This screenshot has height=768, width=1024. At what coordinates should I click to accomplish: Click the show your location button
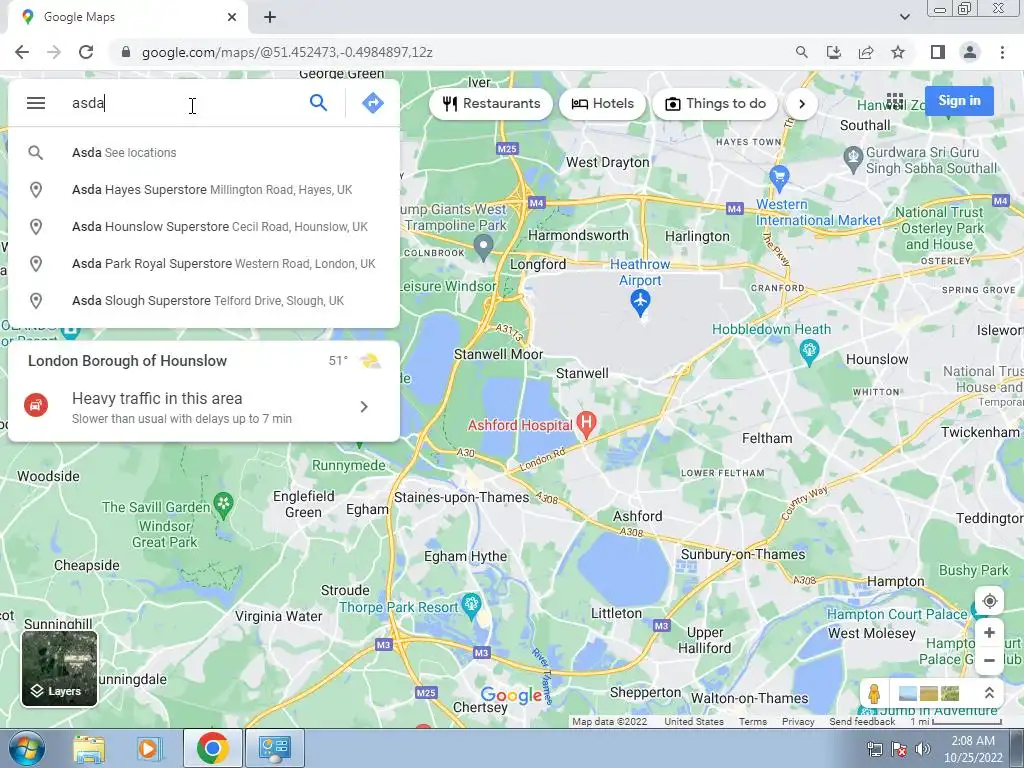[989, 601]
